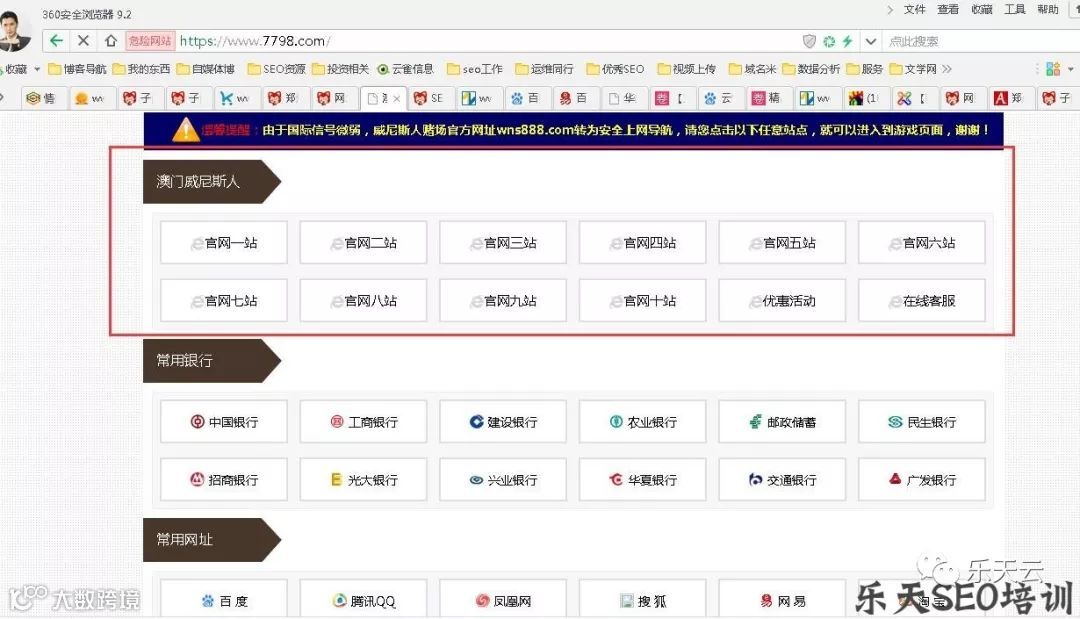Open 工商银行 bank link
The width and height of the screenshot is (1080, 619).
click(363, 421)
